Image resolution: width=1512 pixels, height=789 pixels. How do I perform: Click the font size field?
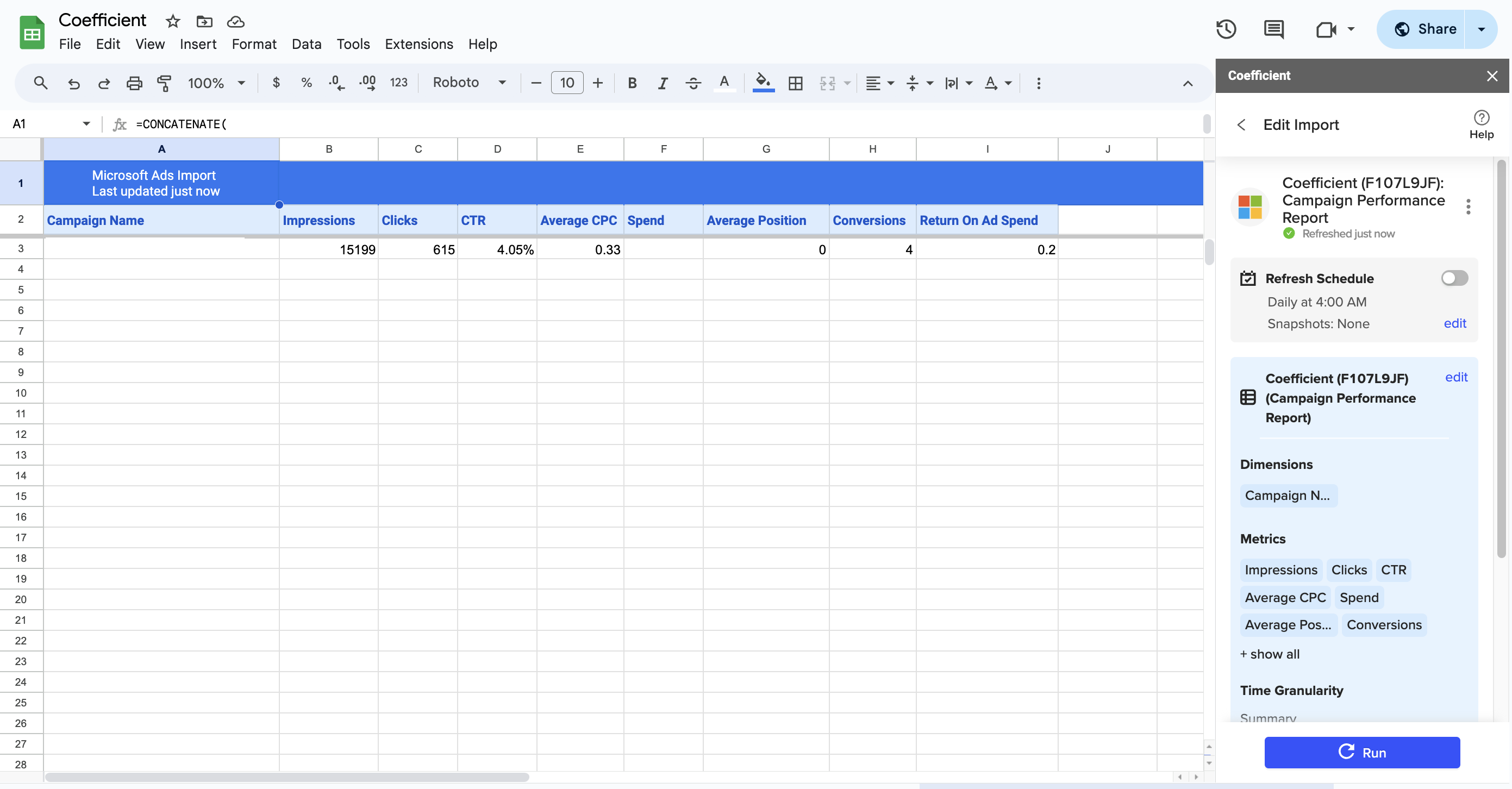(x=566, y=83)
